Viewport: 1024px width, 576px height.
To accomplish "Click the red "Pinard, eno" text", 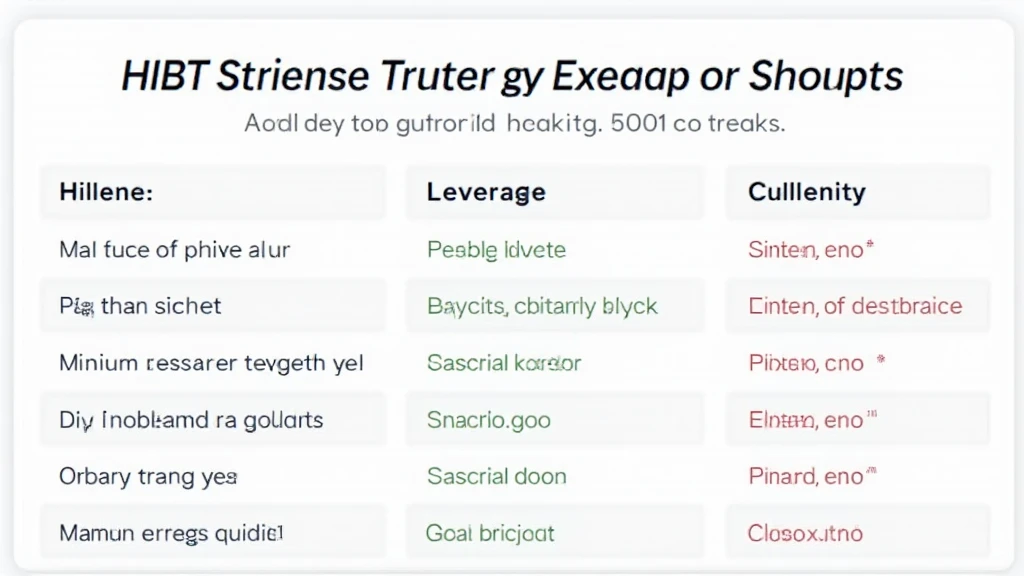I will pos(806,477).
